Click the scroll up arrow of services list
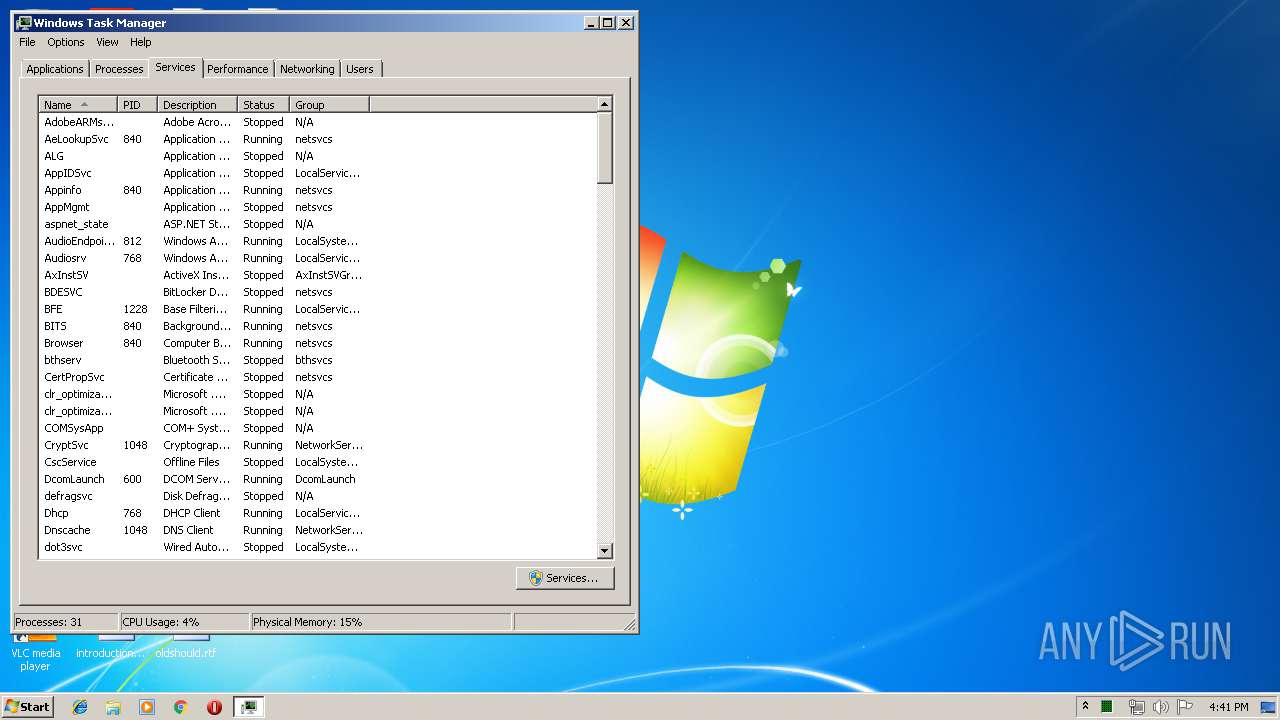Viewport: 1280px width, 720px height. (604, 104)
